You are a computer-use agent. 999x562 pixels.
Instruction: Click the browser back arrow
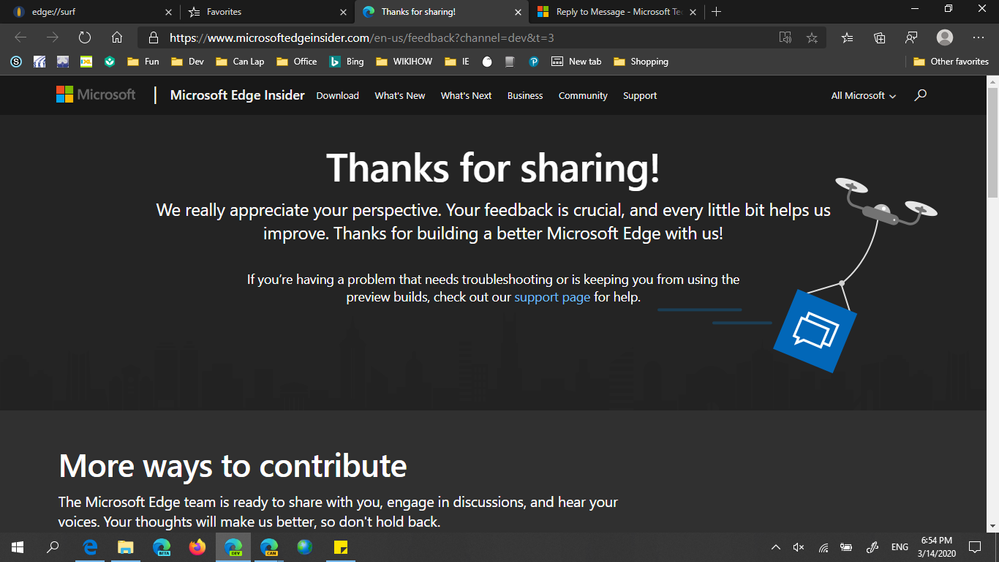[x=20, y=38]
